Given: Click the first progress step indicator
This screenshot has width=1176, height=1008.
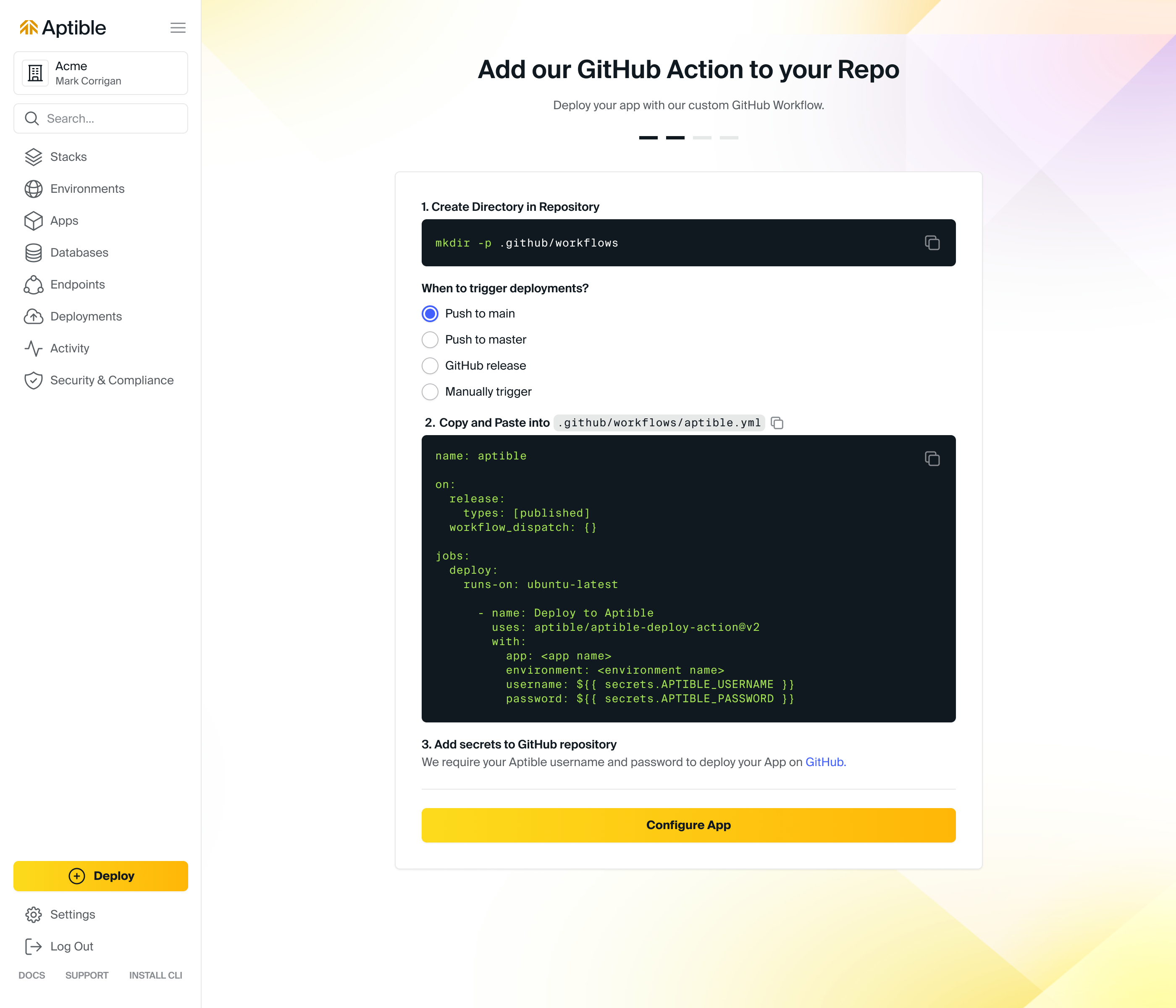Looking at the screenshot, I should (x=648, y=137).
